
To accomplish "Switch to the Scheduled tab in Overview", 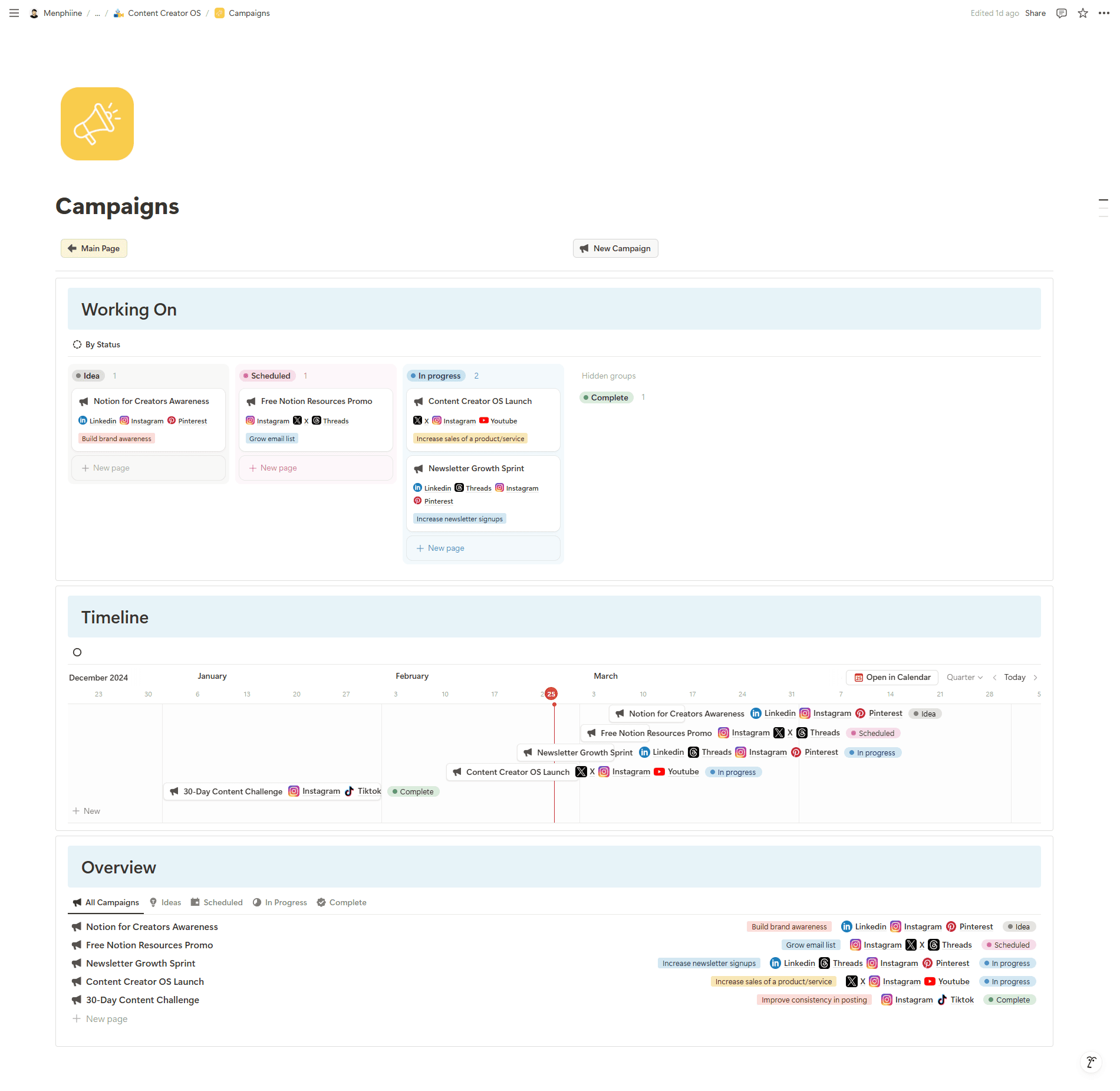I will (x=216, y=902).
